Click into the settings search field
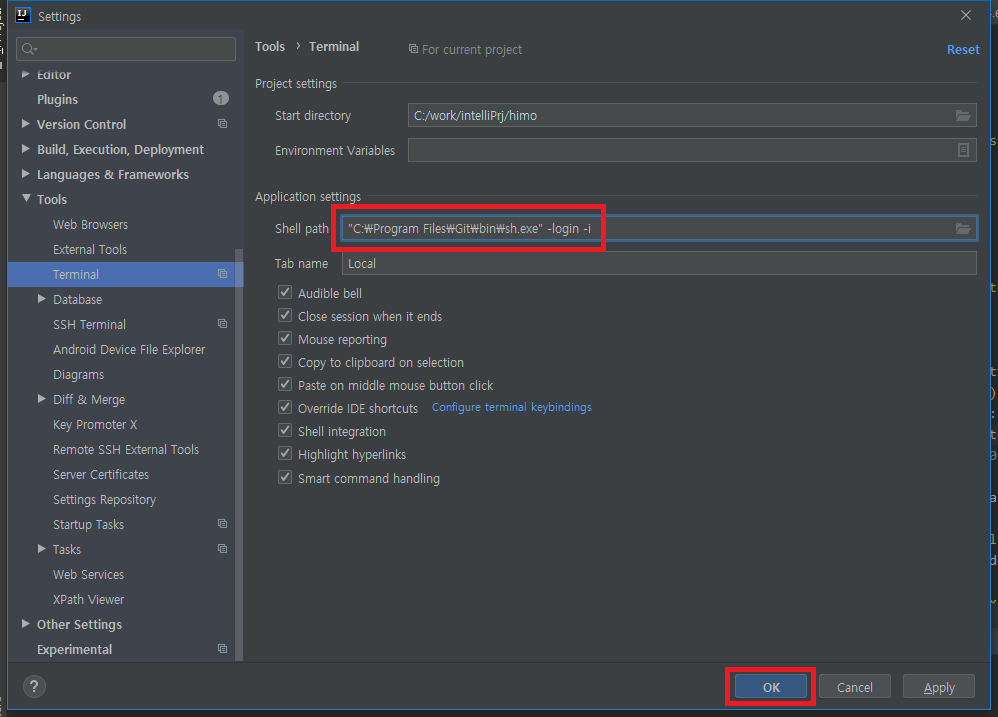This screenshot has height=717, width=998. (x=126, y=49)
